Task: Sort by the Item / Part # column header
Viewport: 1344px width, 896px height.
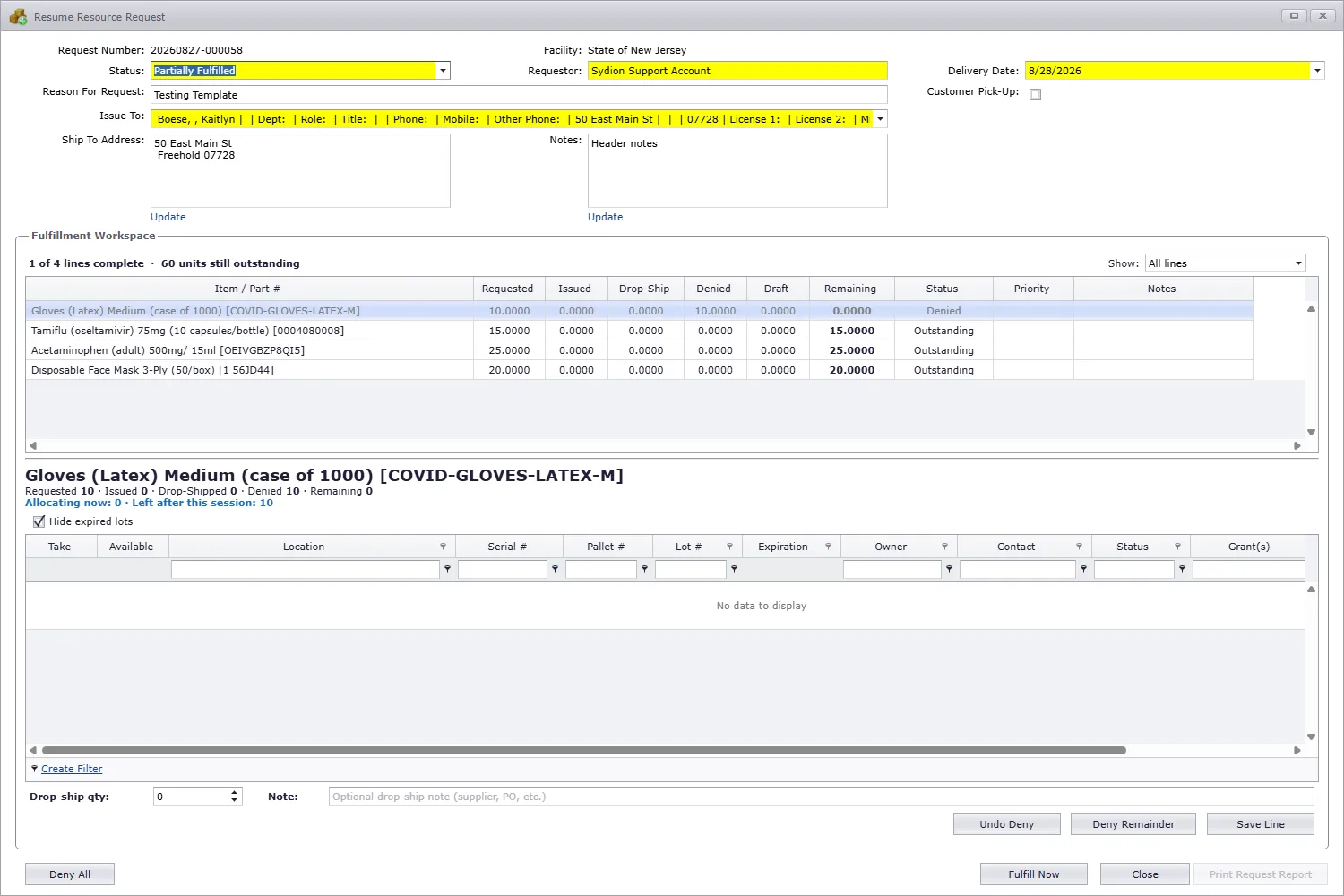Action: (x=249, y=289)
